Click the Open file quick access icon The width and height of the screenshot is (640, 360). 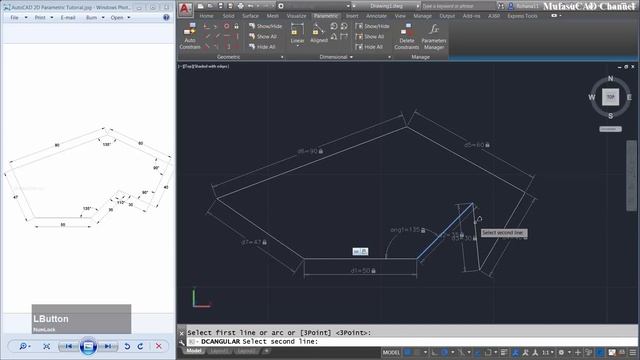(210, 6)
